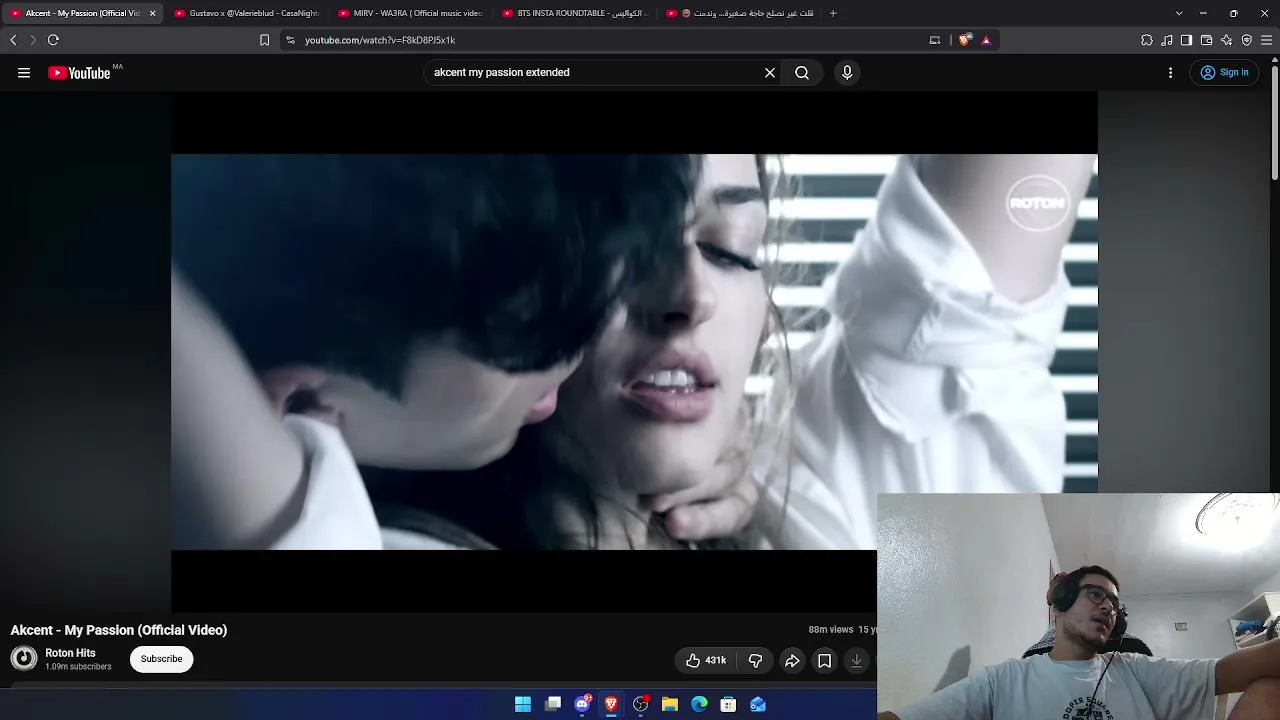Click the 88m views count text
Image resolution: width=1280 pixels, height=720 pixels.
coord(831,630)
